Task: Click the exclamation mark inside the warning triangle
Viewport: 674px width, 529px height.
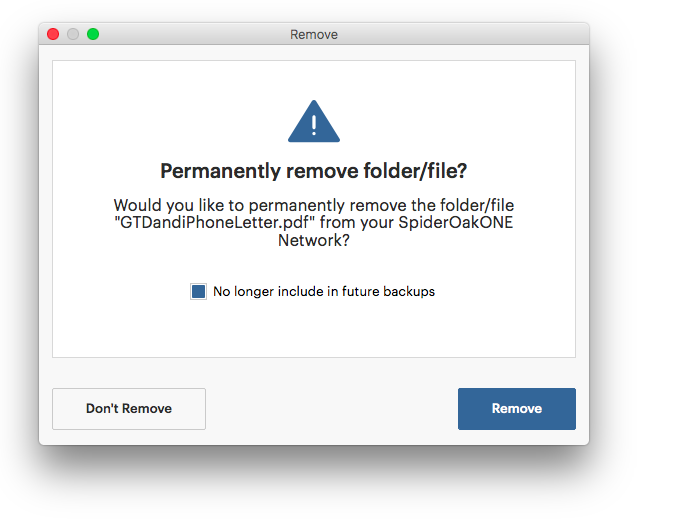Action: tap(314, 124)
